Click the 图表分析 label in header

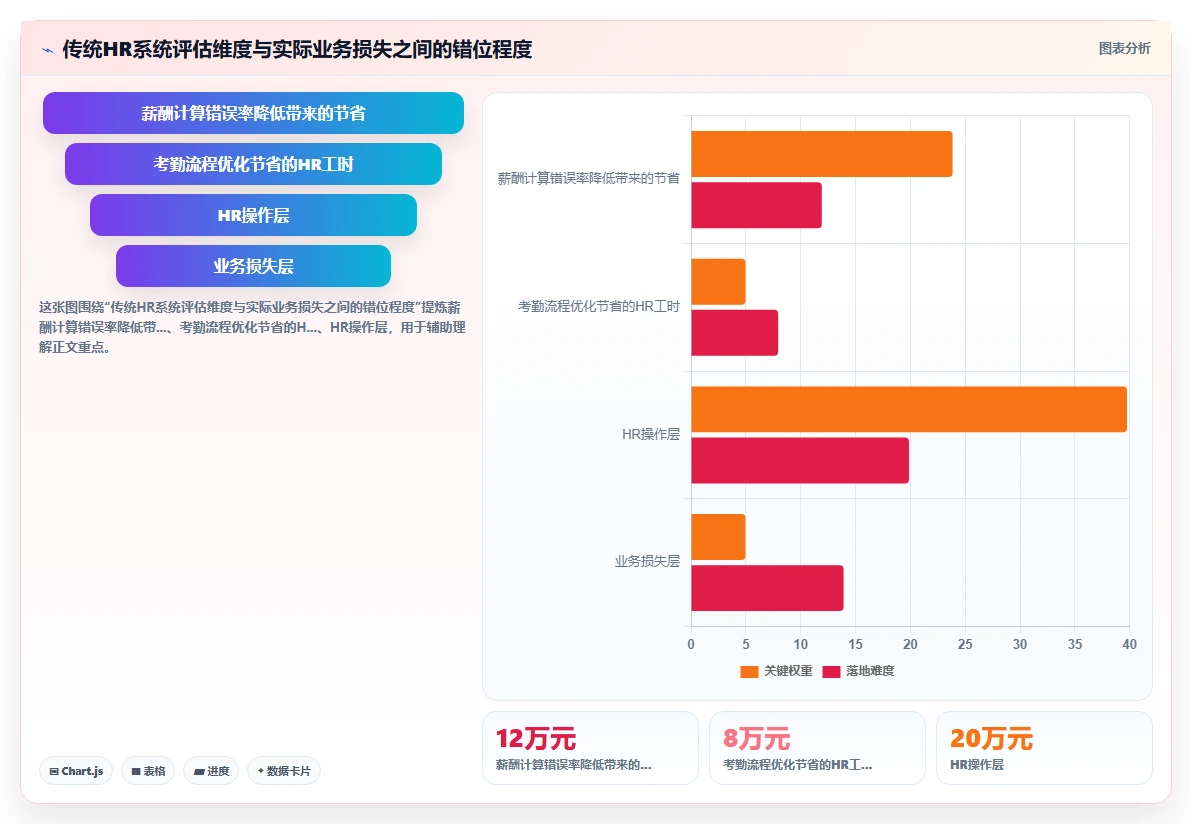pos(1124,49)
